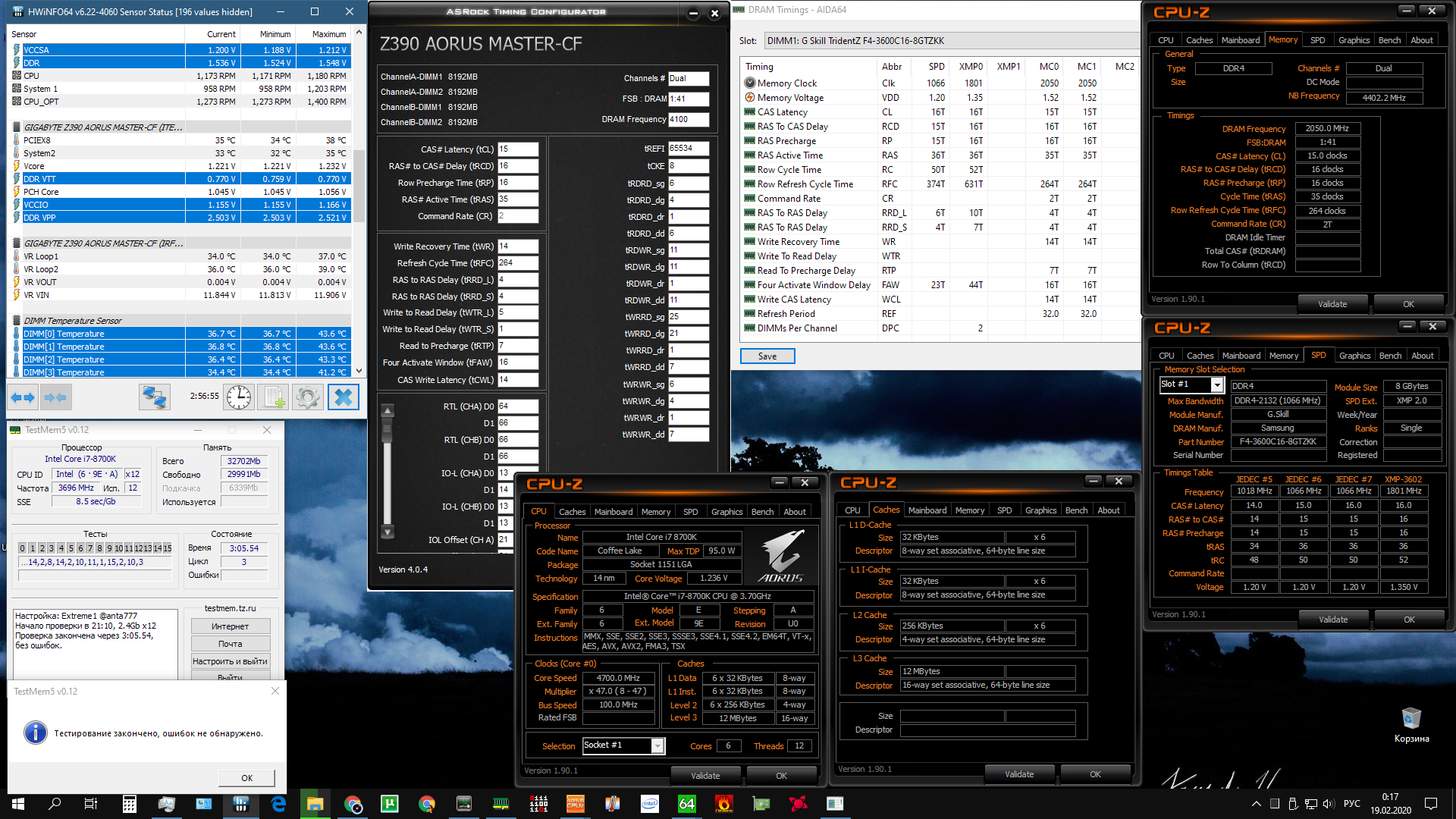This screenshot has height=819, width=1456.
Task: Click HWiNFO log file start icon
Action: click(274, 397)
